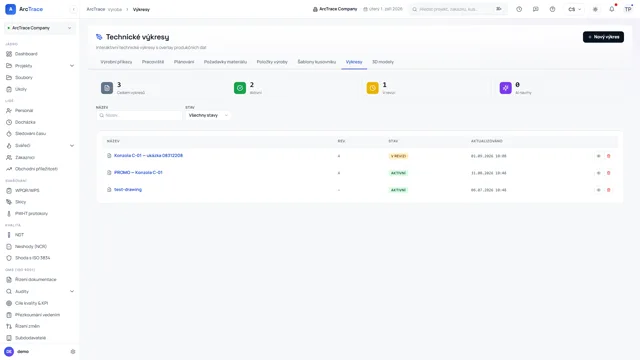The height and width of the screenshot is (360, 640).
Task: Open the Konzola C-01 – ukázka drawing link
Action: pos(149,156)
